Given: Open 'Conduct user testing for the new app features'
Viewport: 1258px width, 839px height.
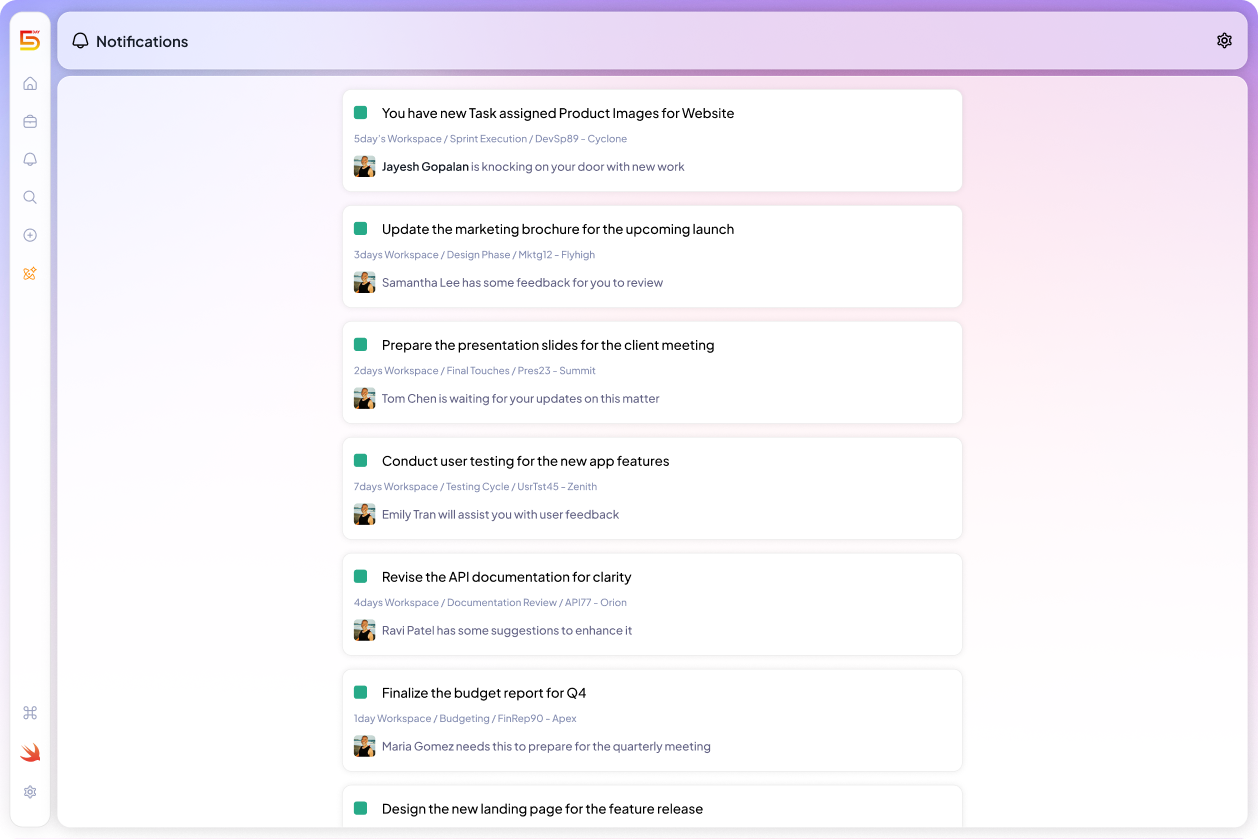Looking at the screenshot, I should pyautogui.click(x=525, y=461).
